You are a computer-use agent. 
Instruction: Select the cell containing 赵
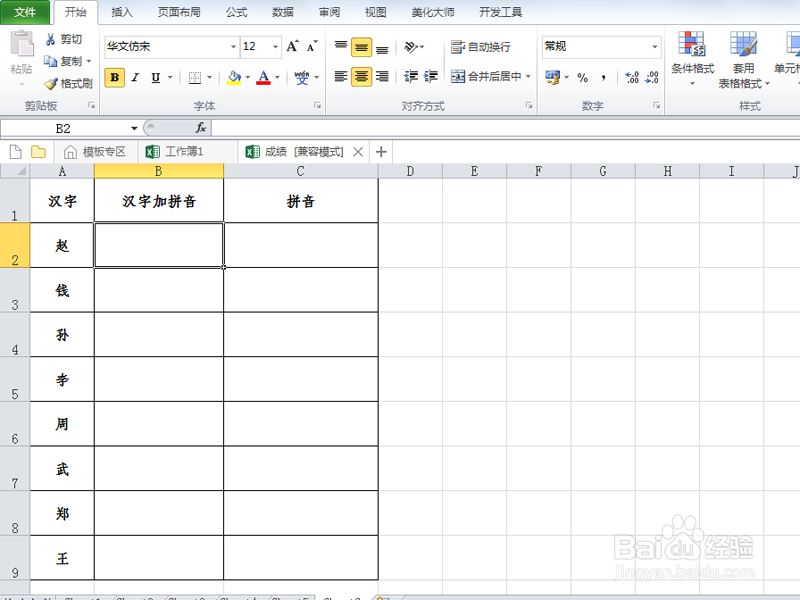coord(62,245)
